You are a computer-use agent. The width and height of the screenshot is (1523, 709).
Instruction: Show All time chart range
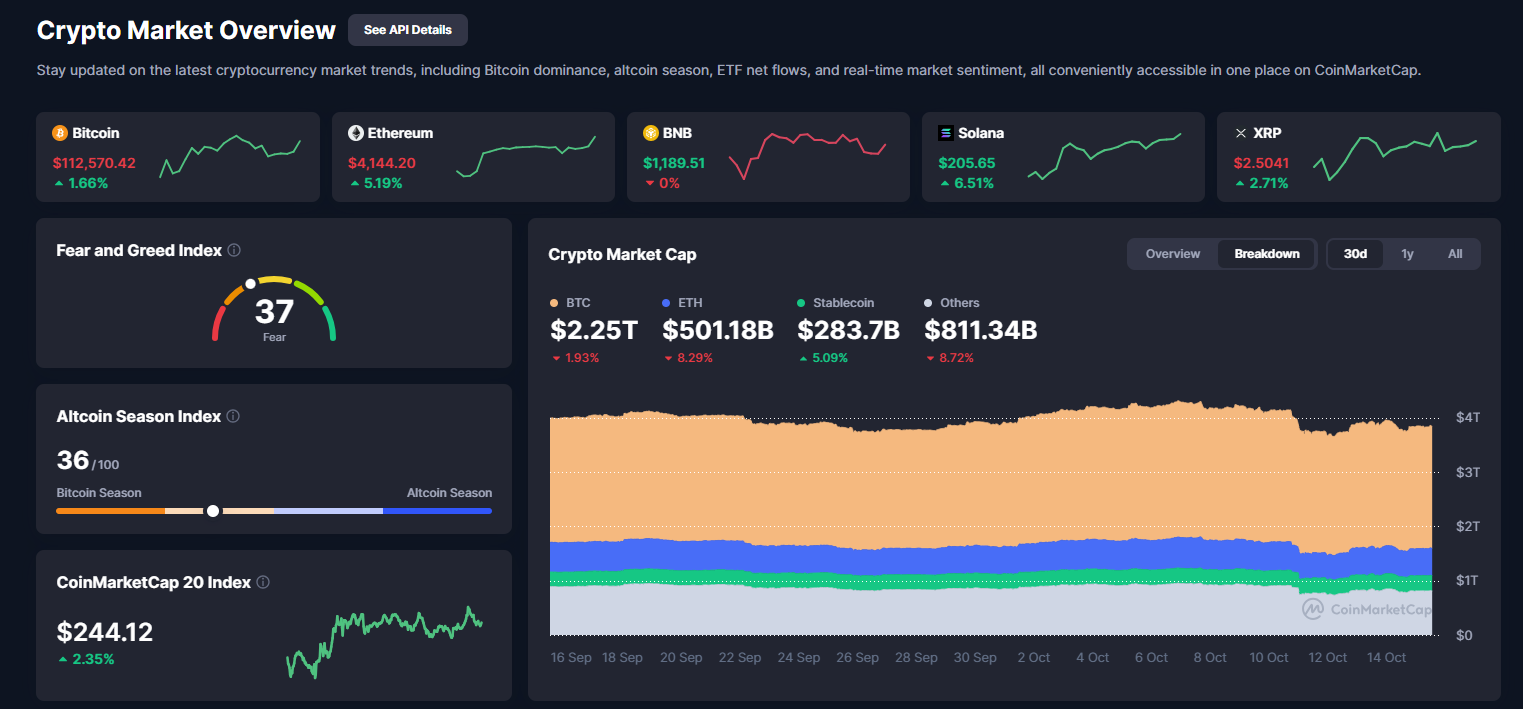(x=1454, y=254)
